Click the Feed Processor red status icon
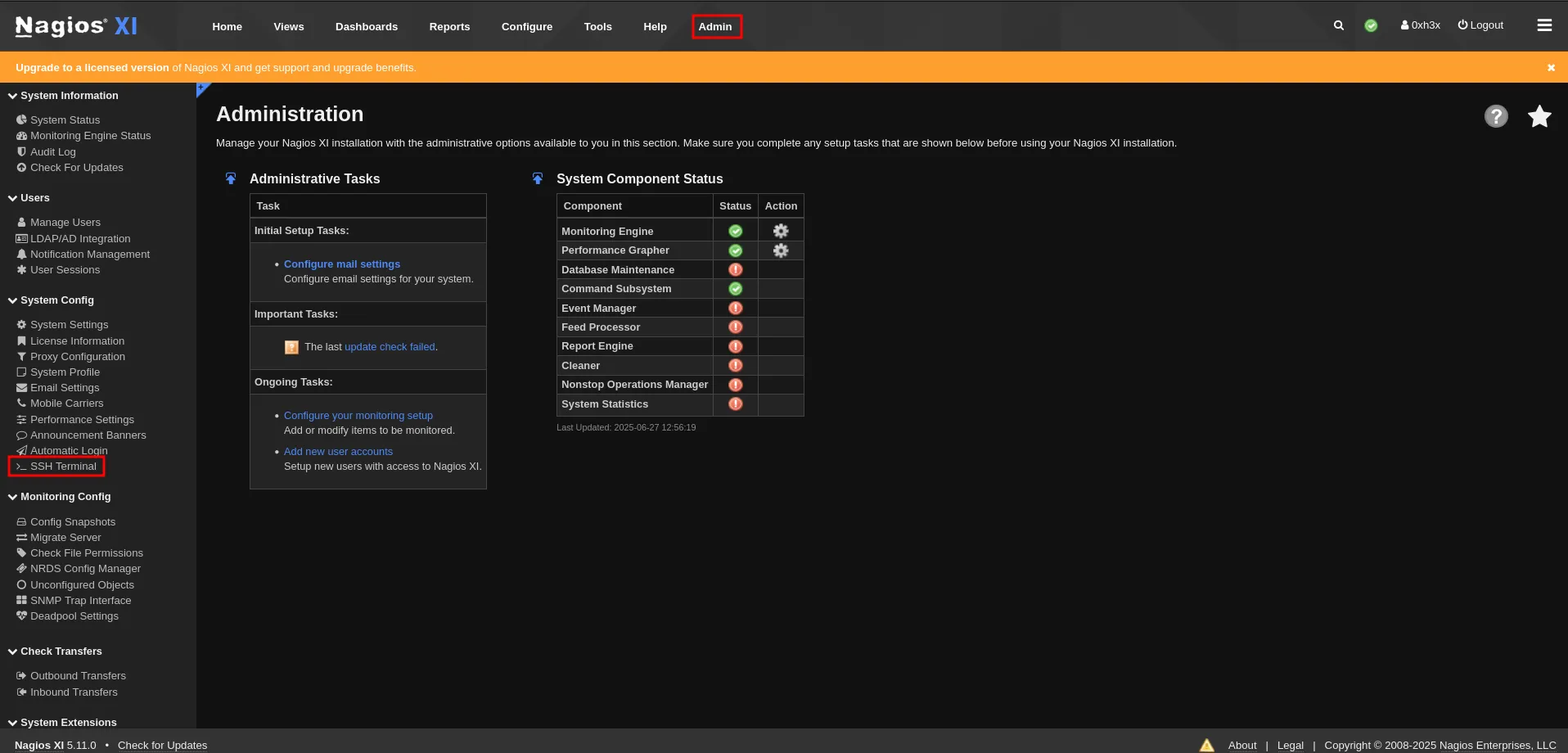This screenshot has height=753, width=1568. tap(736, 327)
